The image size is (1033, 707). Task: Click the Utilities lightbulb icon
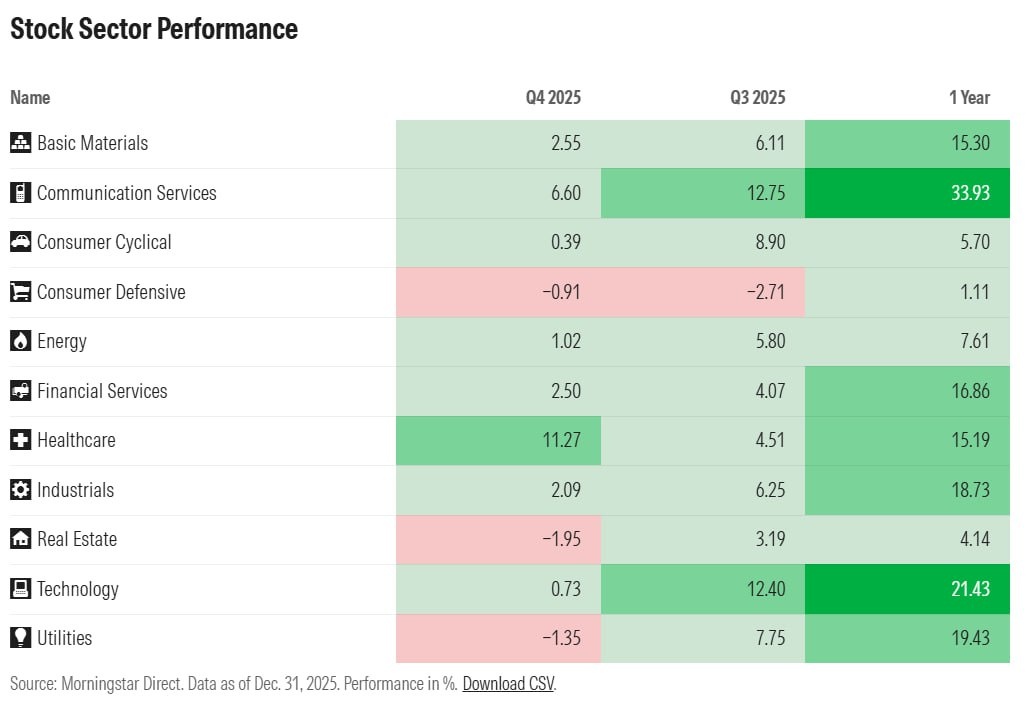20,638
